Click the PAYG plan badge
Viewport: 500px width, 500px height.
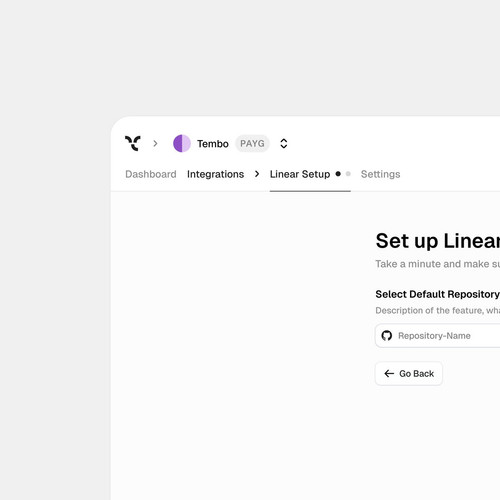(x=252, y=143)
